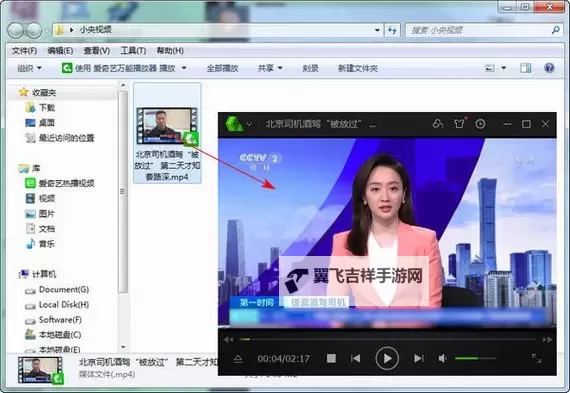
Task: Open the 编辑(E) menu
Action: pos(60,51)
